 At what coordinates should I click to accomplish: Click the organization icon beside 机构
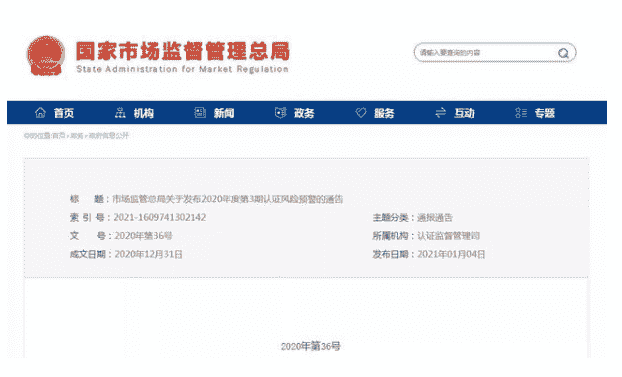click(120, 113)
